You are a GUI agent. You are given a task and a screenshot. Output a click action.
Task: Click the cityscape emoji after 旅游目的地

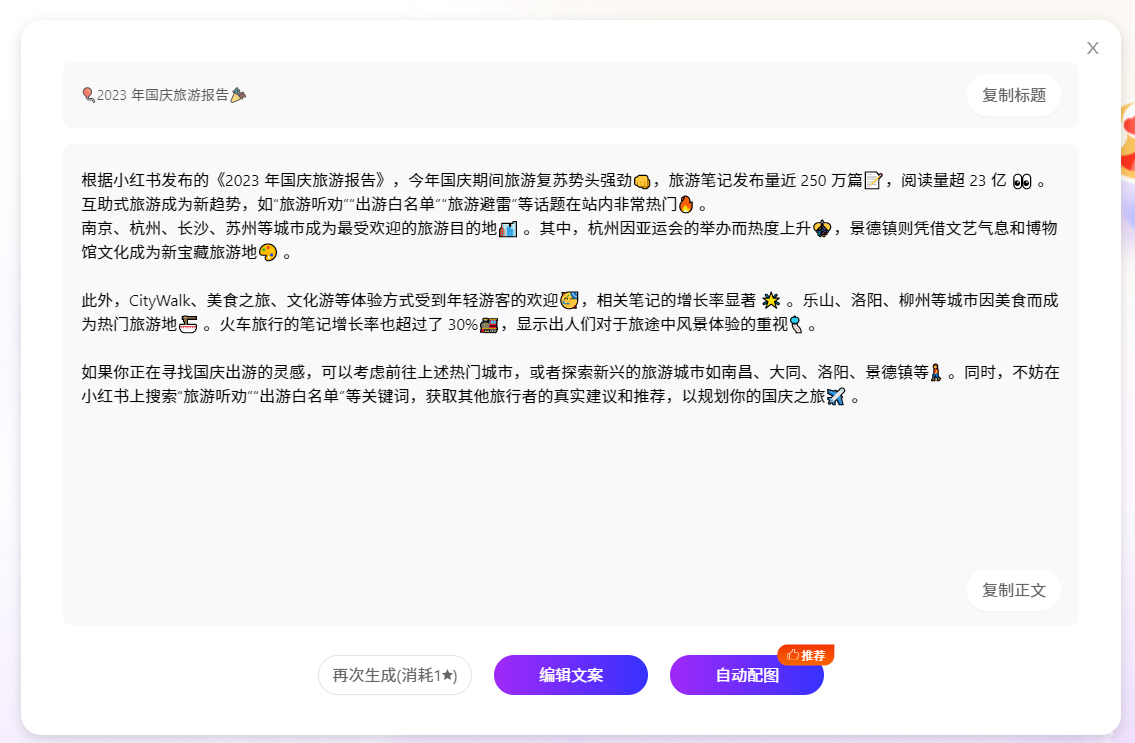pos(508,229)
